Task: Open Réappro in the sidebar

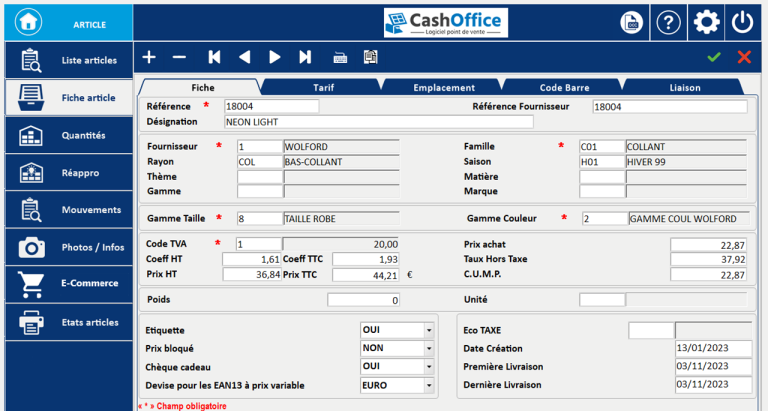Action: [67, 172]
